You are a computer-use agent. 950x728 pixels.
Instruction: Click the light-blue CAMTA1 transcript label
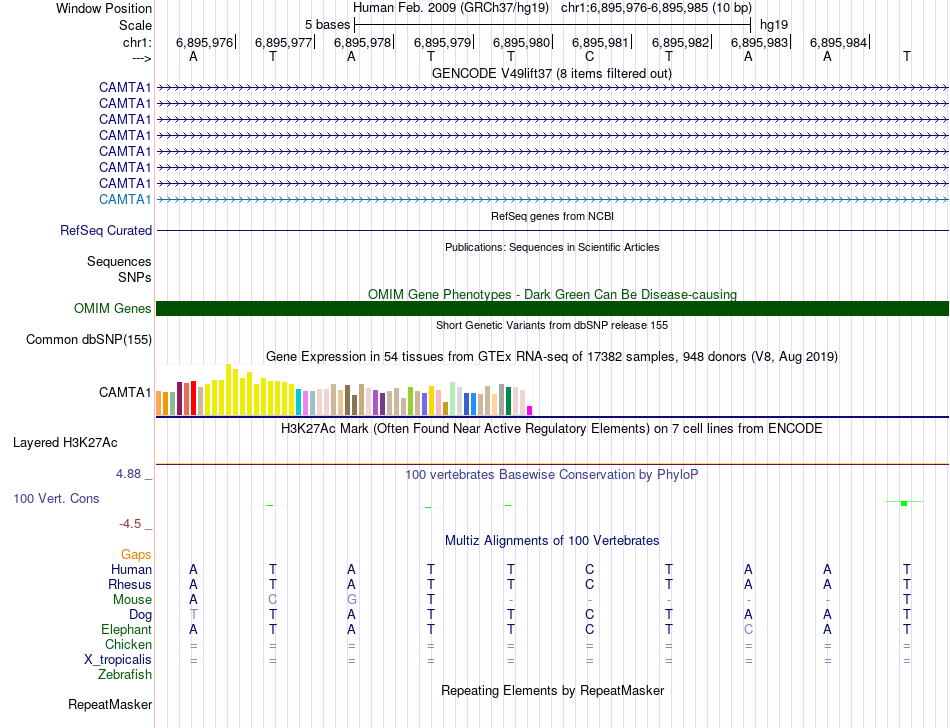125,199
